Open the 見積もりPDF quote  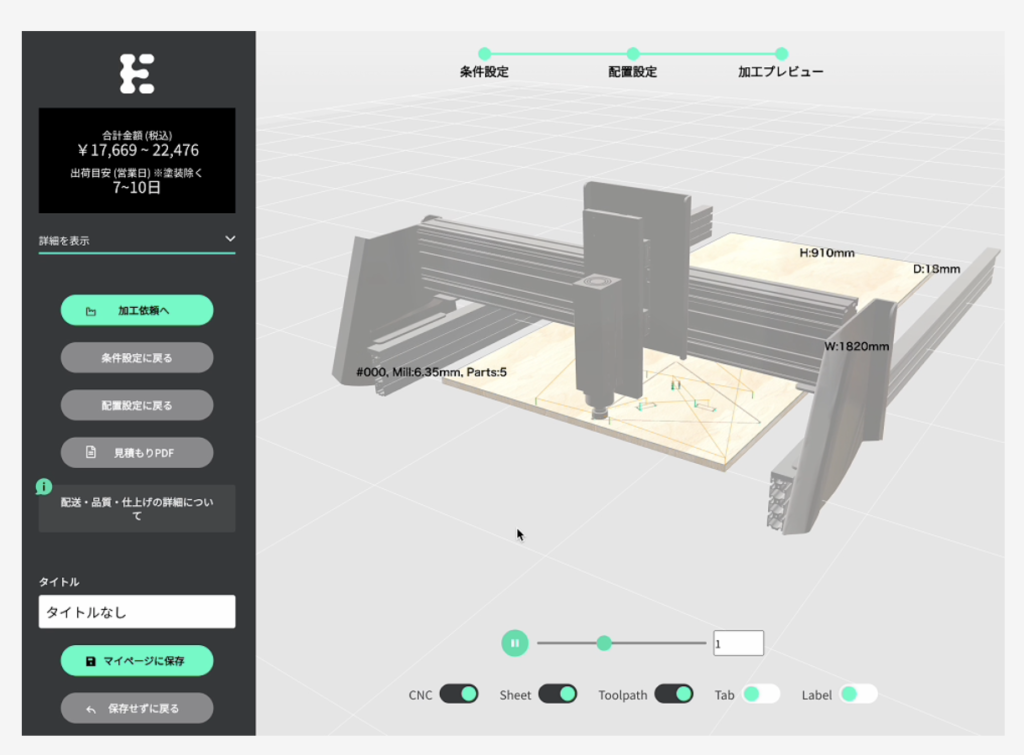pyautogui.click(x=137, y=452)
